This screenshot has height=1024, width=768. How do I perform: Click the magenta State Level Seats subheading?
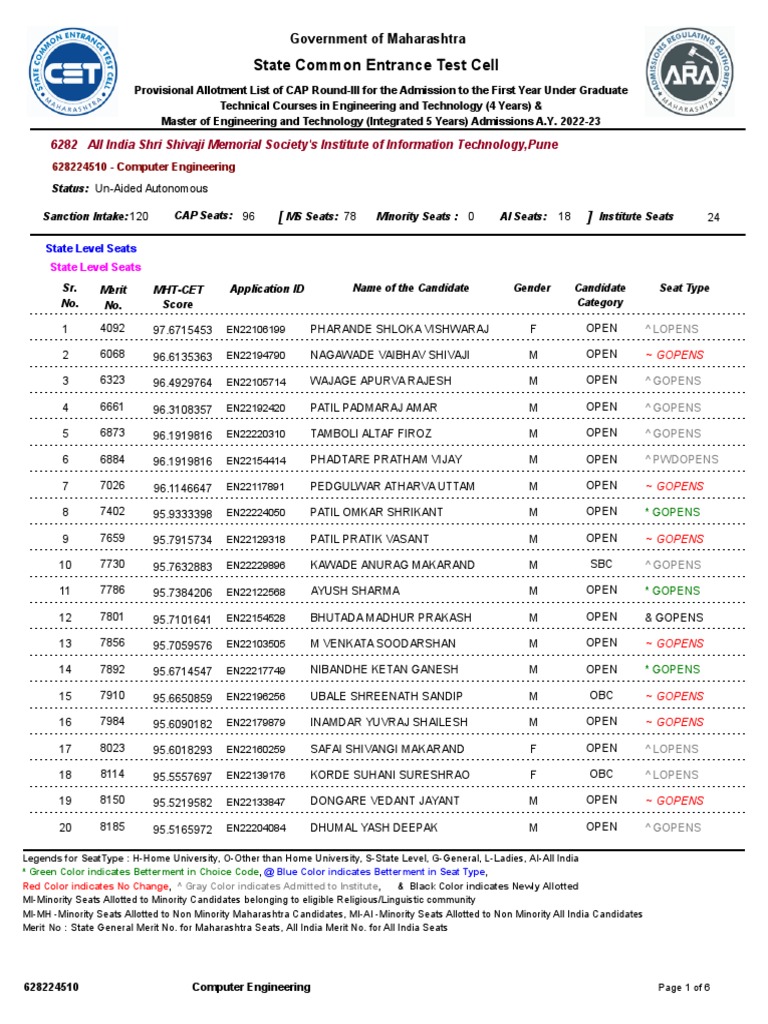(x=95, y=266)
